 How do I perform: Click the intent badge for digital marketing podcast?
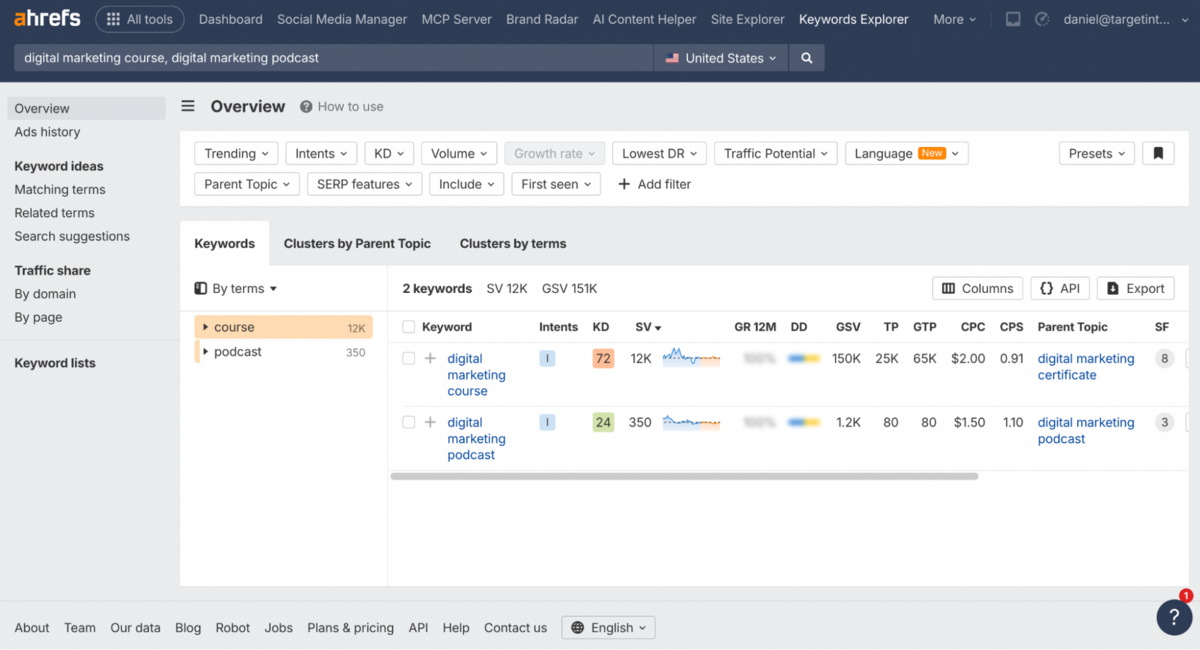tap(547, 422)
